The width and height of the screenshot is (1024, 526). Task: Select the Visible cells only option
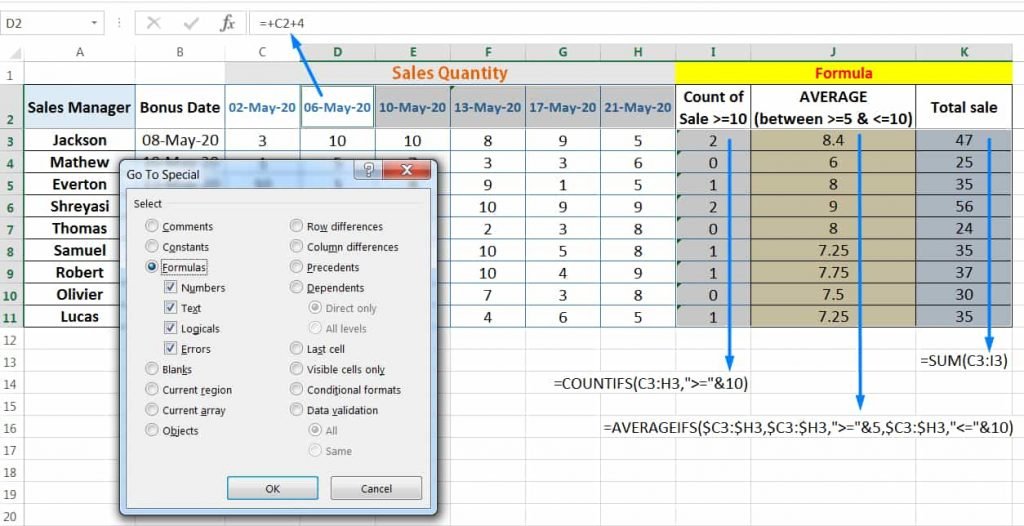click(x=297, y=369)
